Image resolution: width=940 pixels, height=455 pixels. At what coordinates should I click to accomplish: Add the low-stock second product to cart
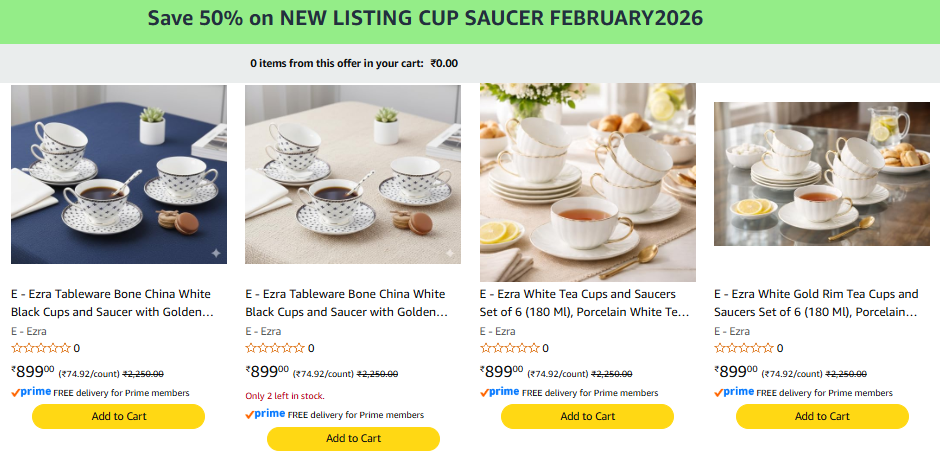tap(353, 438)
